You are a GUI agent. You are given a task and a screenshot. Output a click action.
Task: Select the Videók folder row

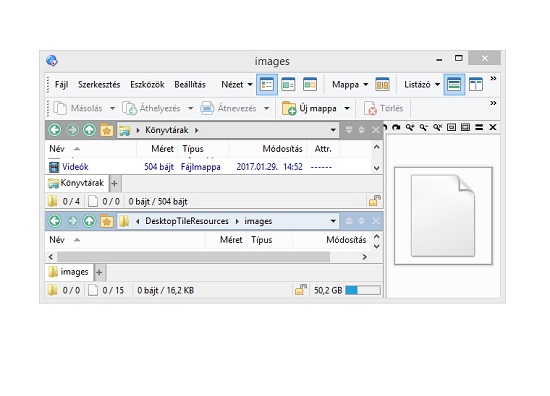[208, 167]
